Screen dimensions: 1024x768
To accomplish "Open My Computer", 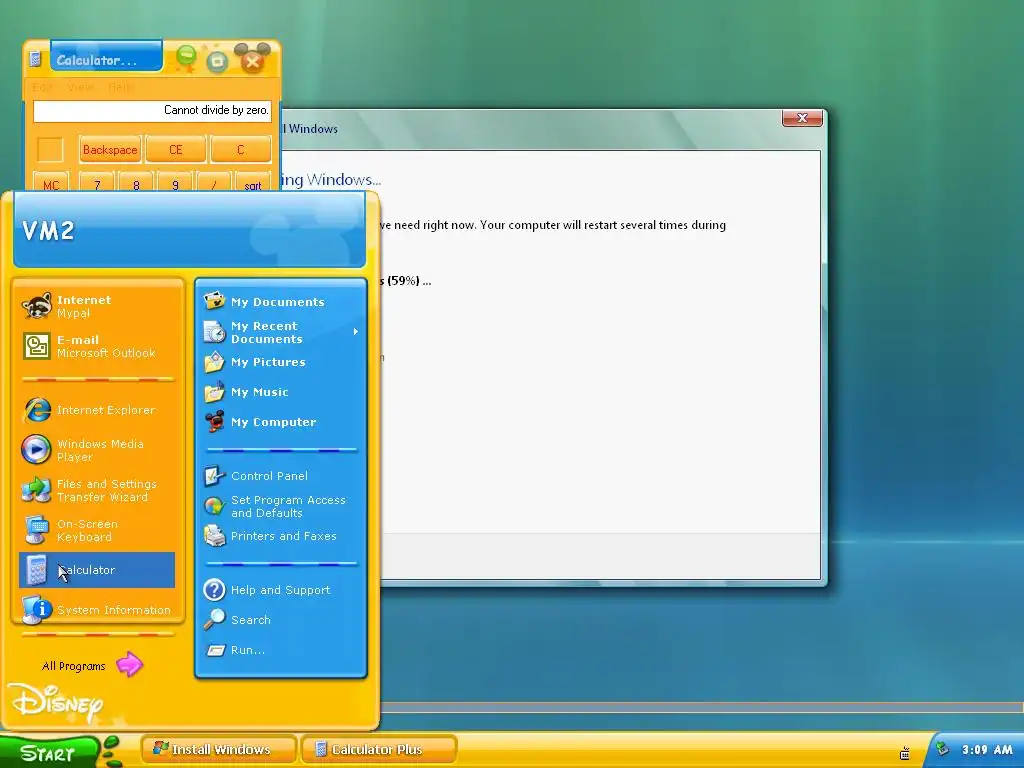I will pos(281,422).
